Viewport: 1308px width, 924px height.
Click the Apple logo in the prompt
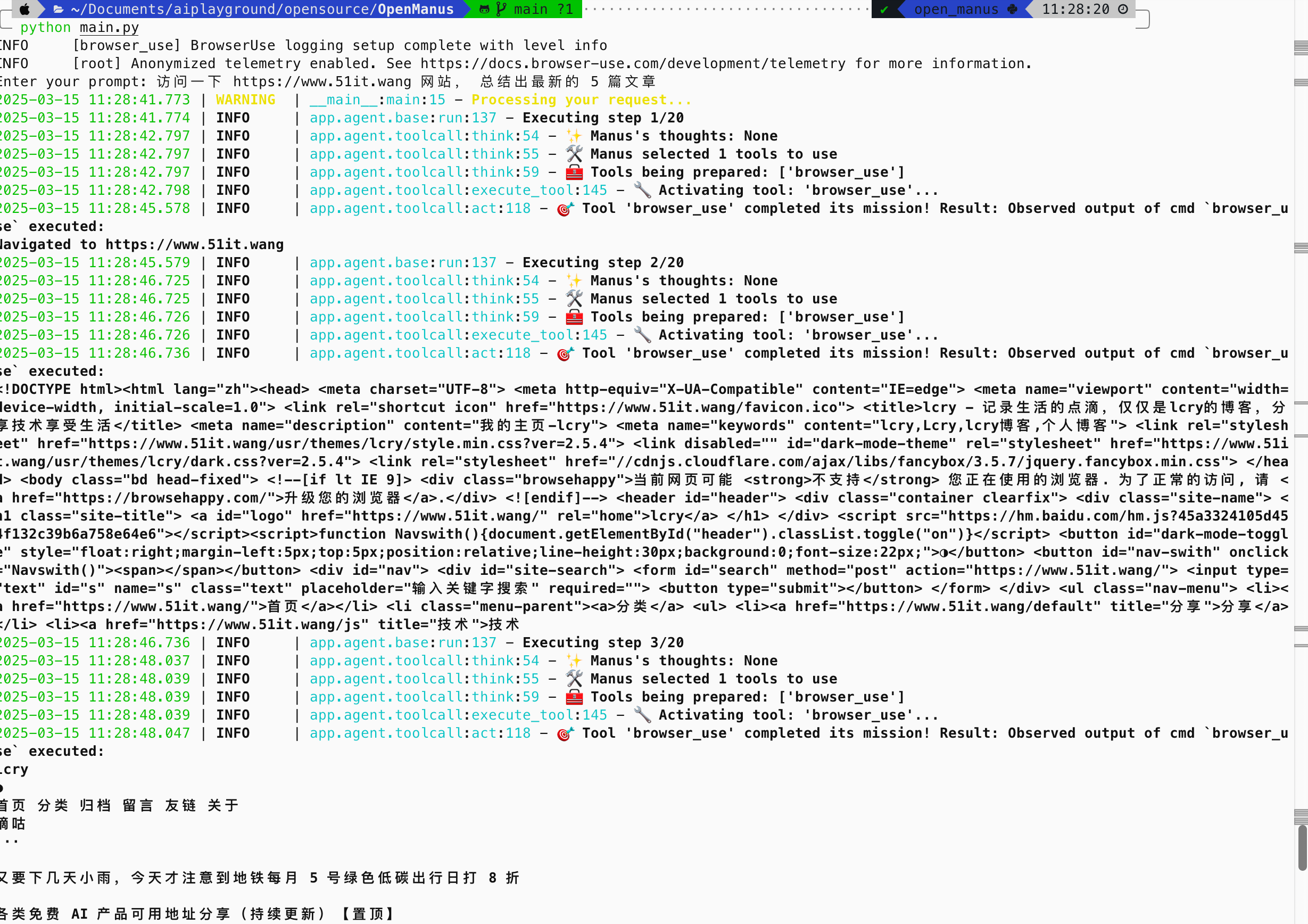point(24,9)
